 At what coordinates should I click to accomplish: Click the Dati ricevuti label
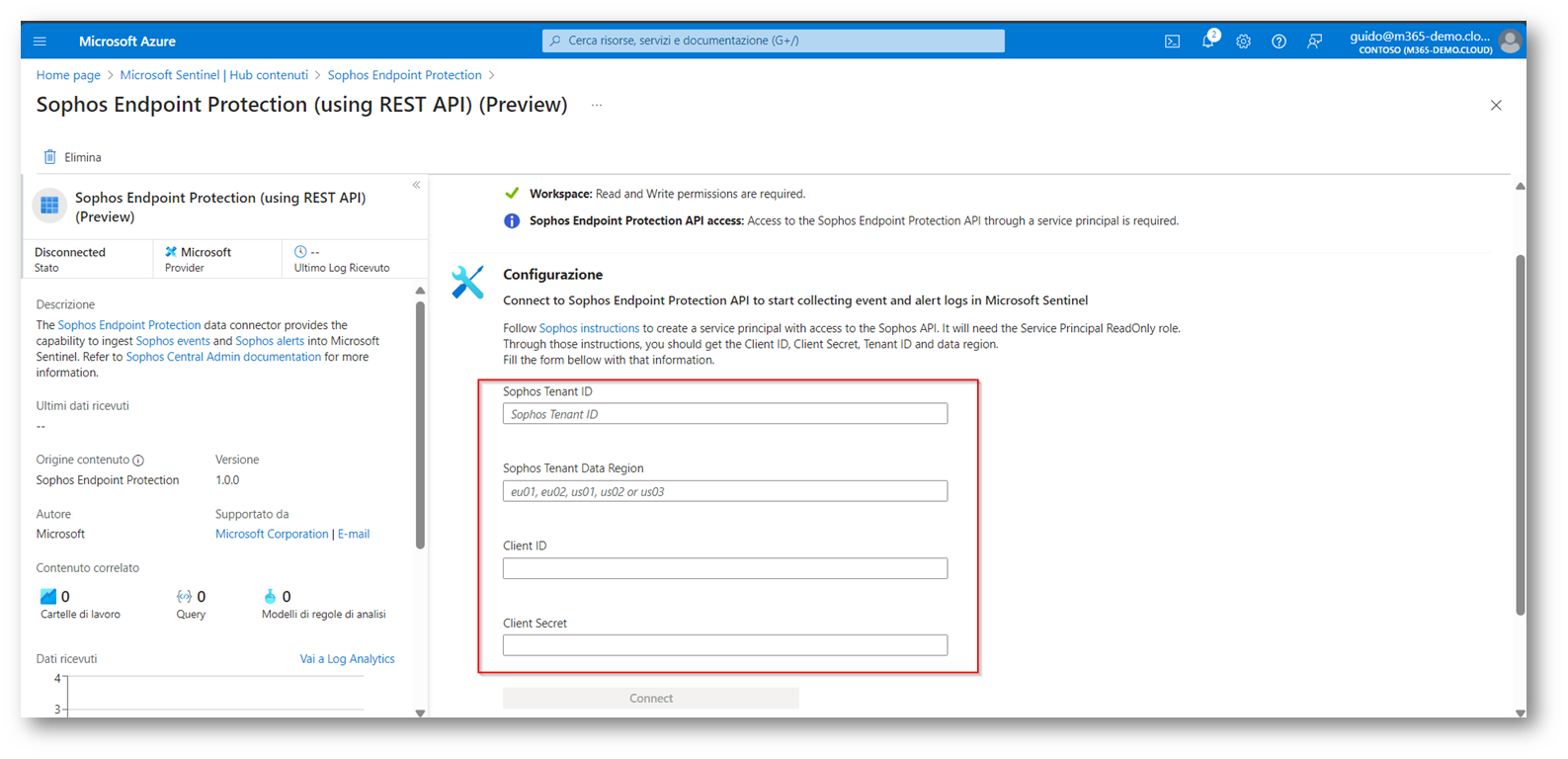(x=67, y=659)
